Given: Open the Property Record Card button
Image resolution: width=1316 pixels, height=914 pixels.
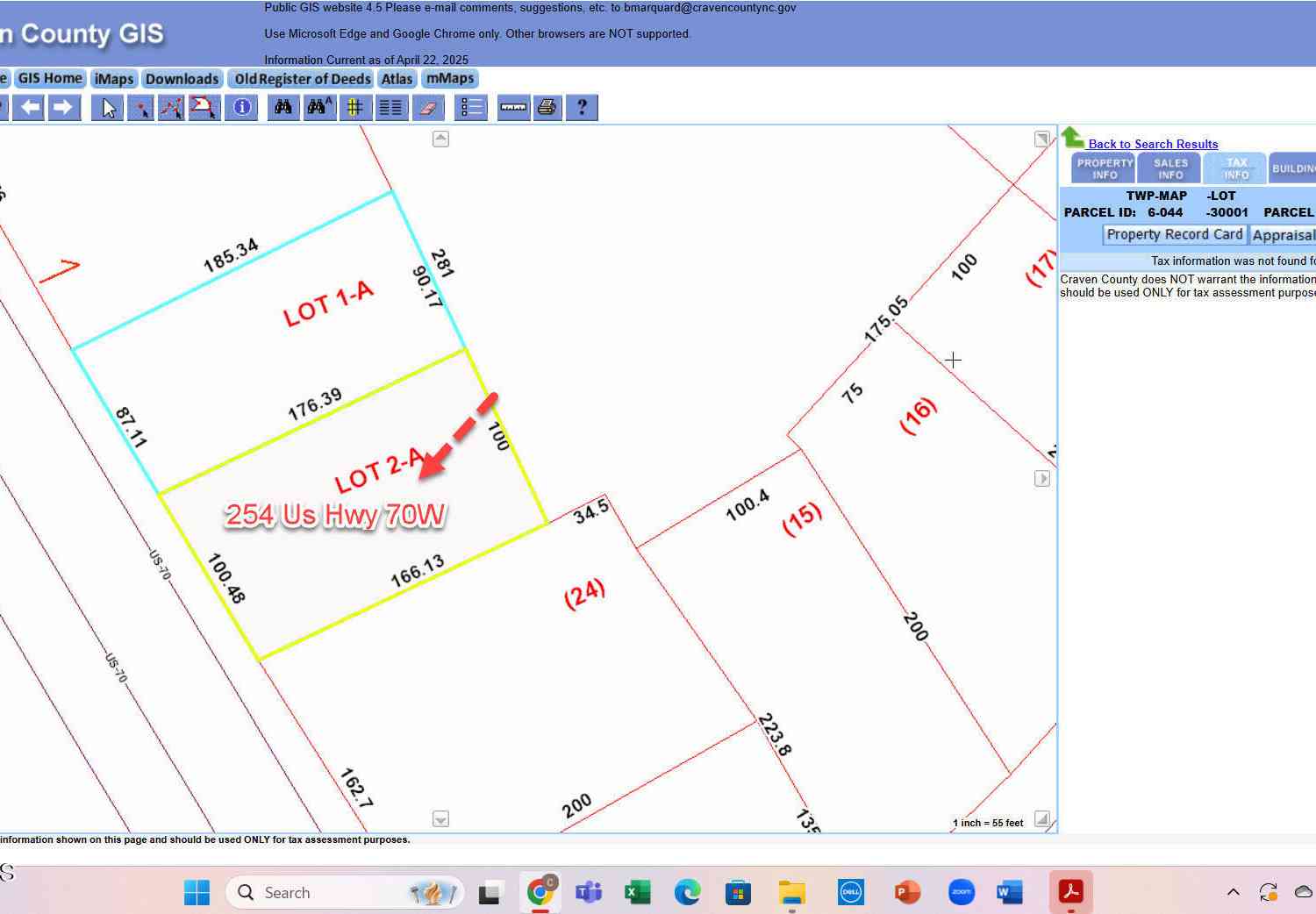Looking at the screenshot, I should point(1175,234).
